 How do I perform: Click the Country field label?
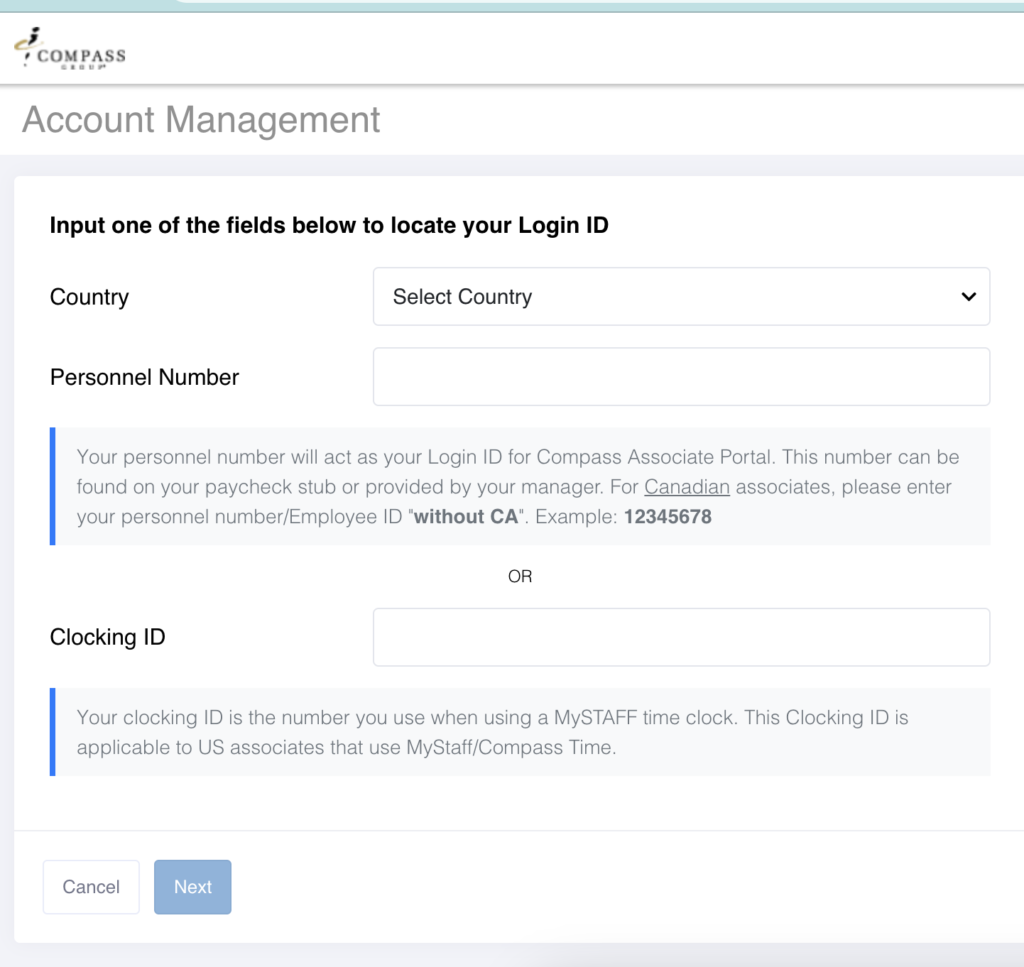89,297
